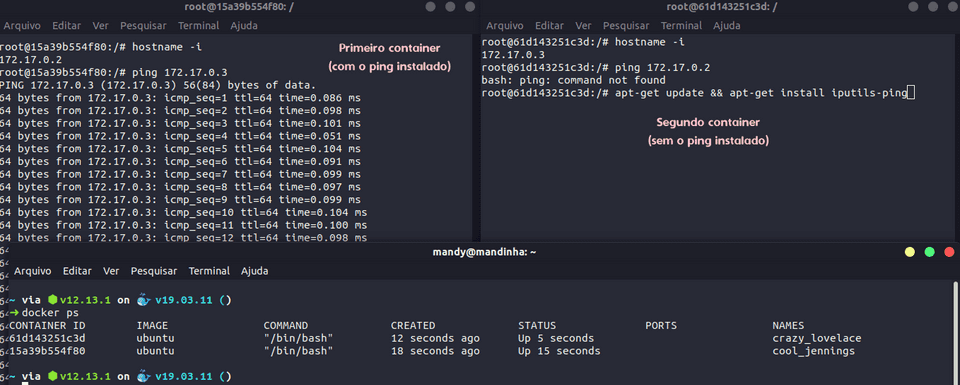Click the Node.js hexagon icon in the bottom prompt line
This screenshot has width=960, height=385.
[53, 376]
